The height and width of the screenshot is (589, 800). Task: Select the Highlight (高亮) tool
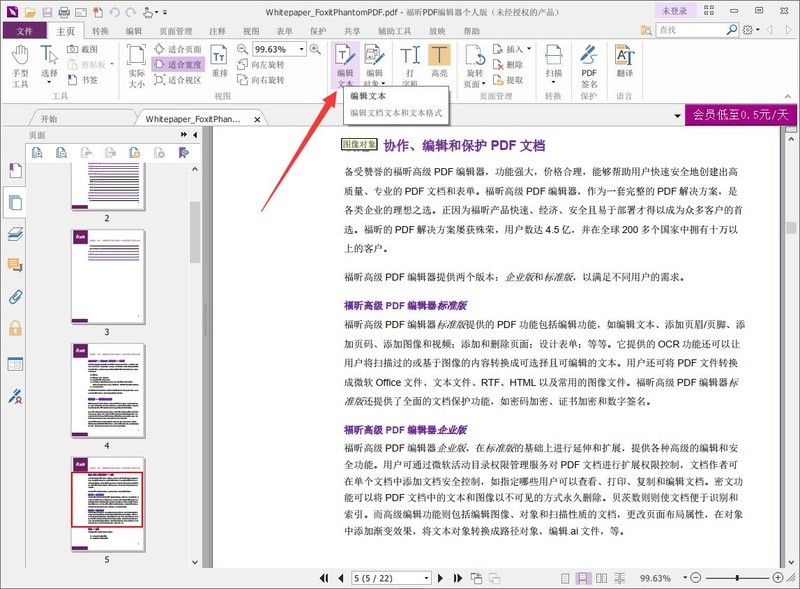coord(439,63)
